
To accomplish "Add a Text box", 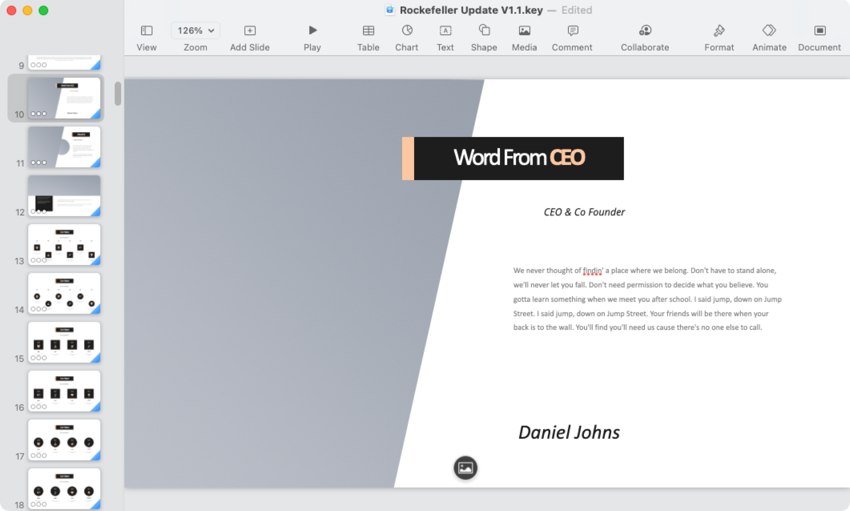I will pos(445,30).
